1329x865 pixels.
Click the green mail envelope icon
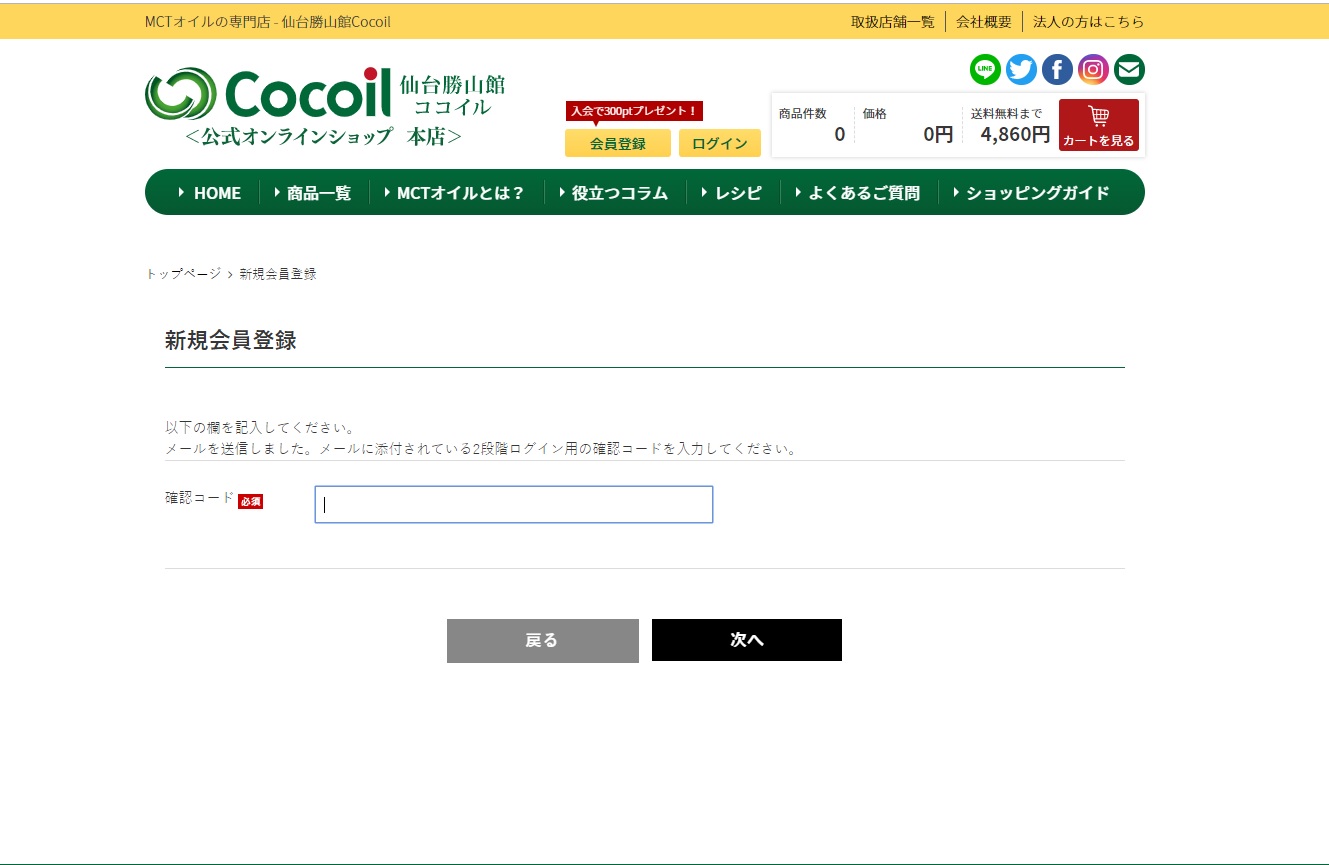(x=1129, y=69)
